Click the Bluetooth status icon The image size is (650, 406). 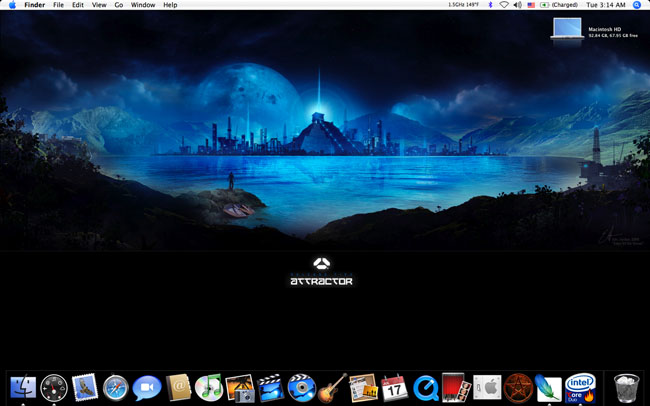[x=490, y=5]
